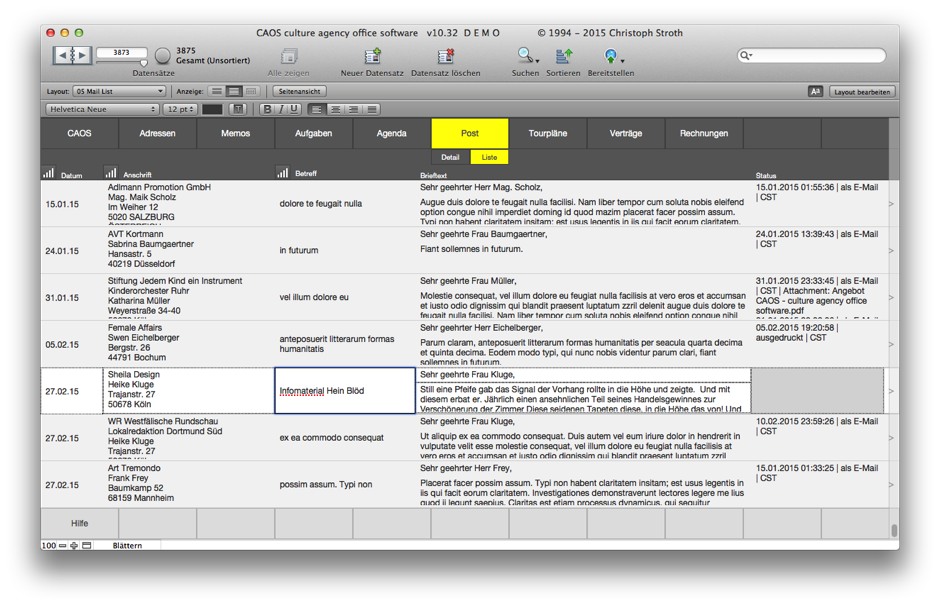Click zoom in icon in status bar
940x606 pixels.
click(74, 545)
